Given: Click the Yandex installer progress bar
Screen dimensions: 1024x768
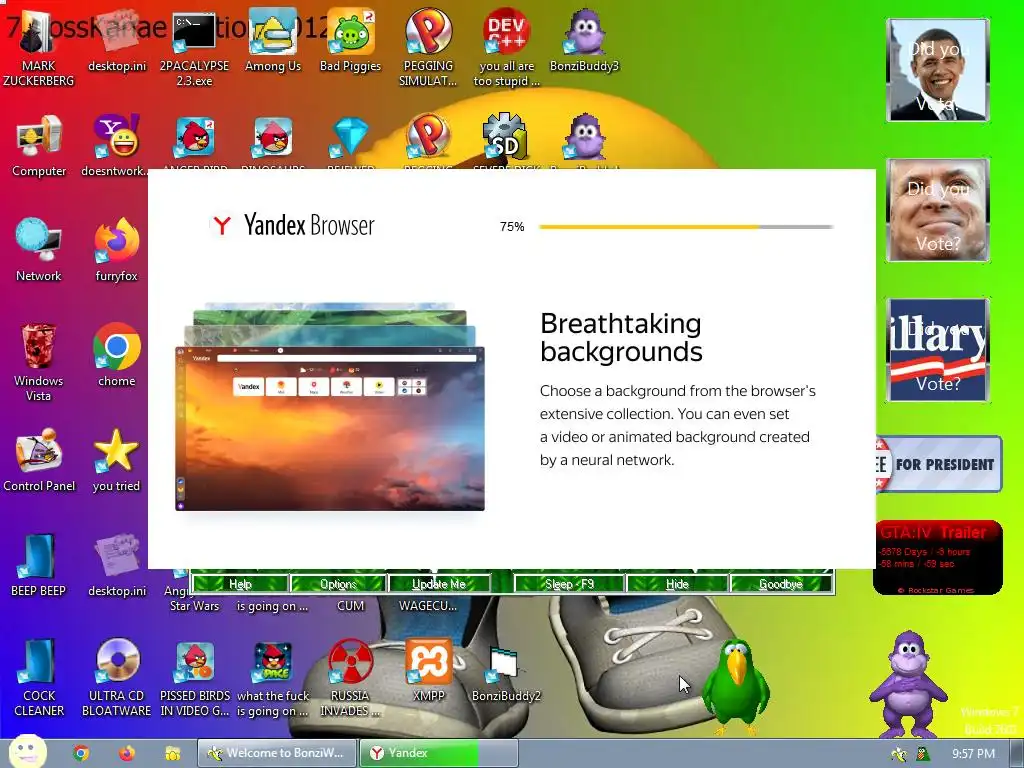Looking at the screenshot, I should pos(686,227).
